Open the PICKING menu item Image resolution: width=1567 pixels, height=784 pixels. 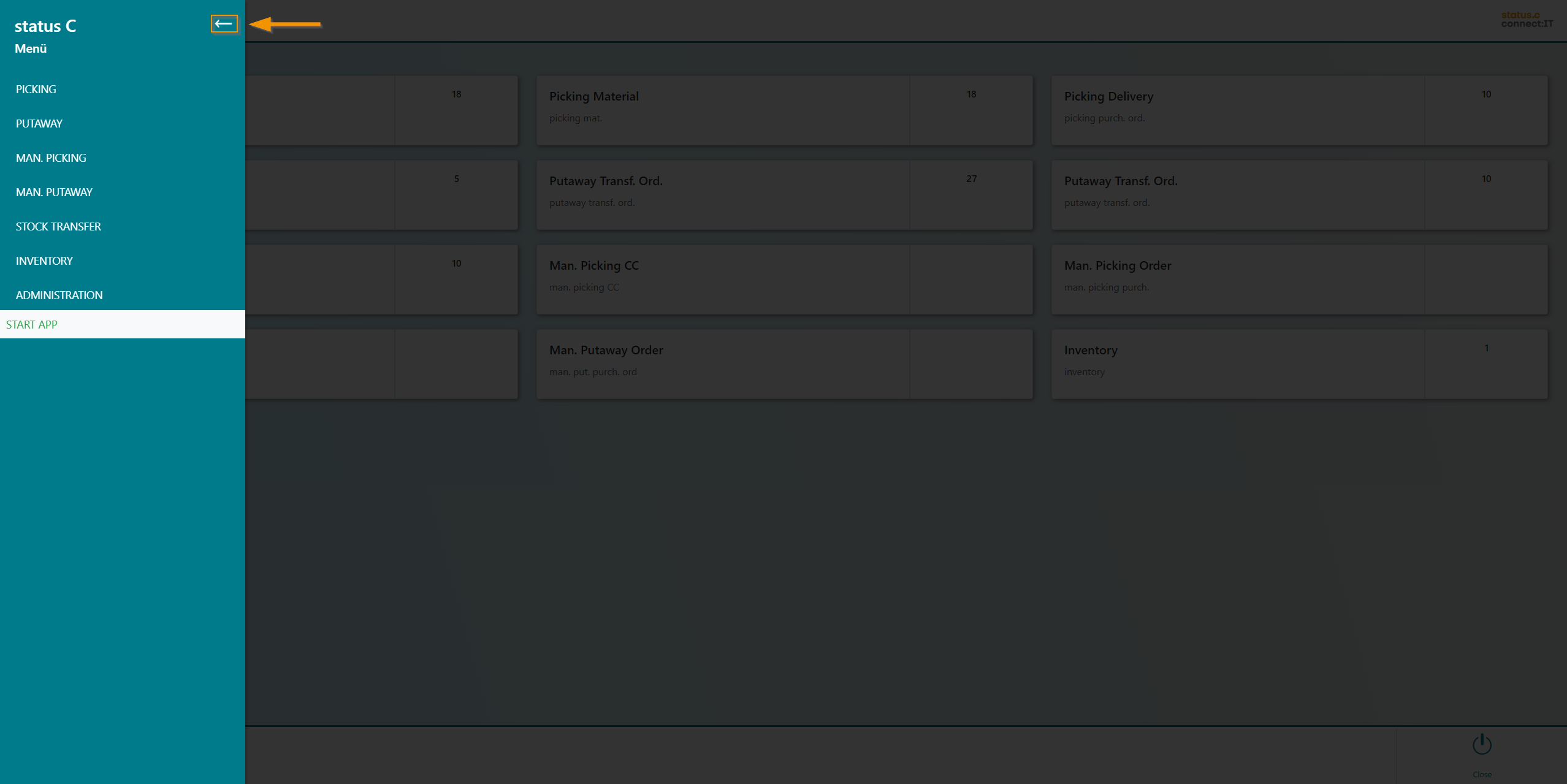click(36, 89)
